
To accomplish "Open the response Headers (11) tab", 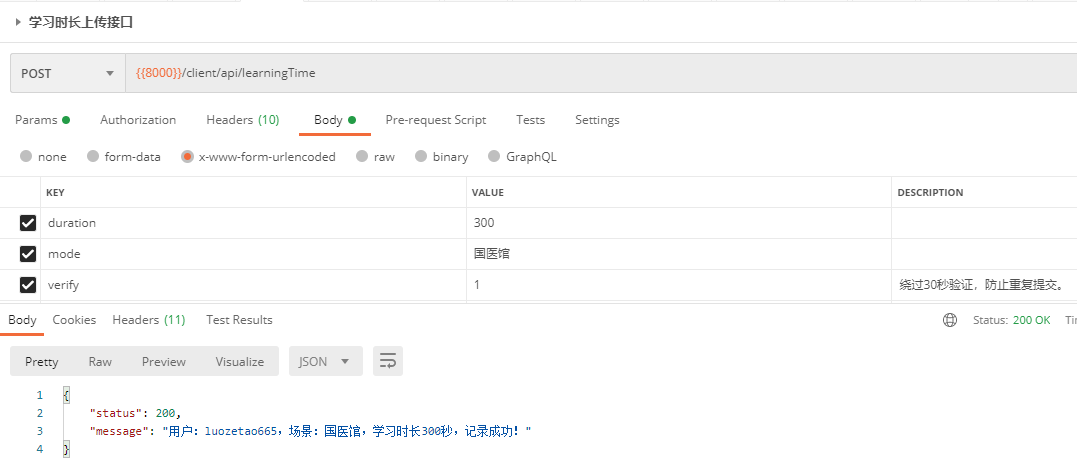I will click(x=148, y=320).
